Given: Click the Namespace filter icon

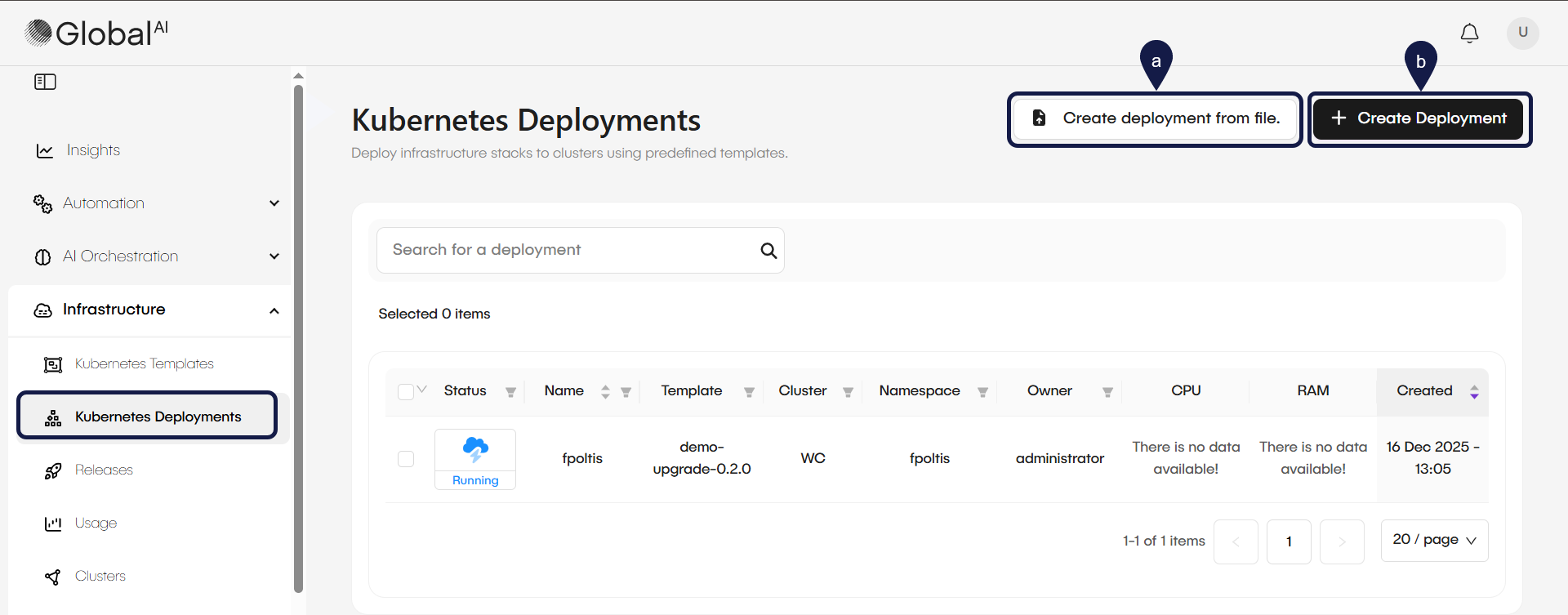Looking at the screenshot, I should (982, 392).
